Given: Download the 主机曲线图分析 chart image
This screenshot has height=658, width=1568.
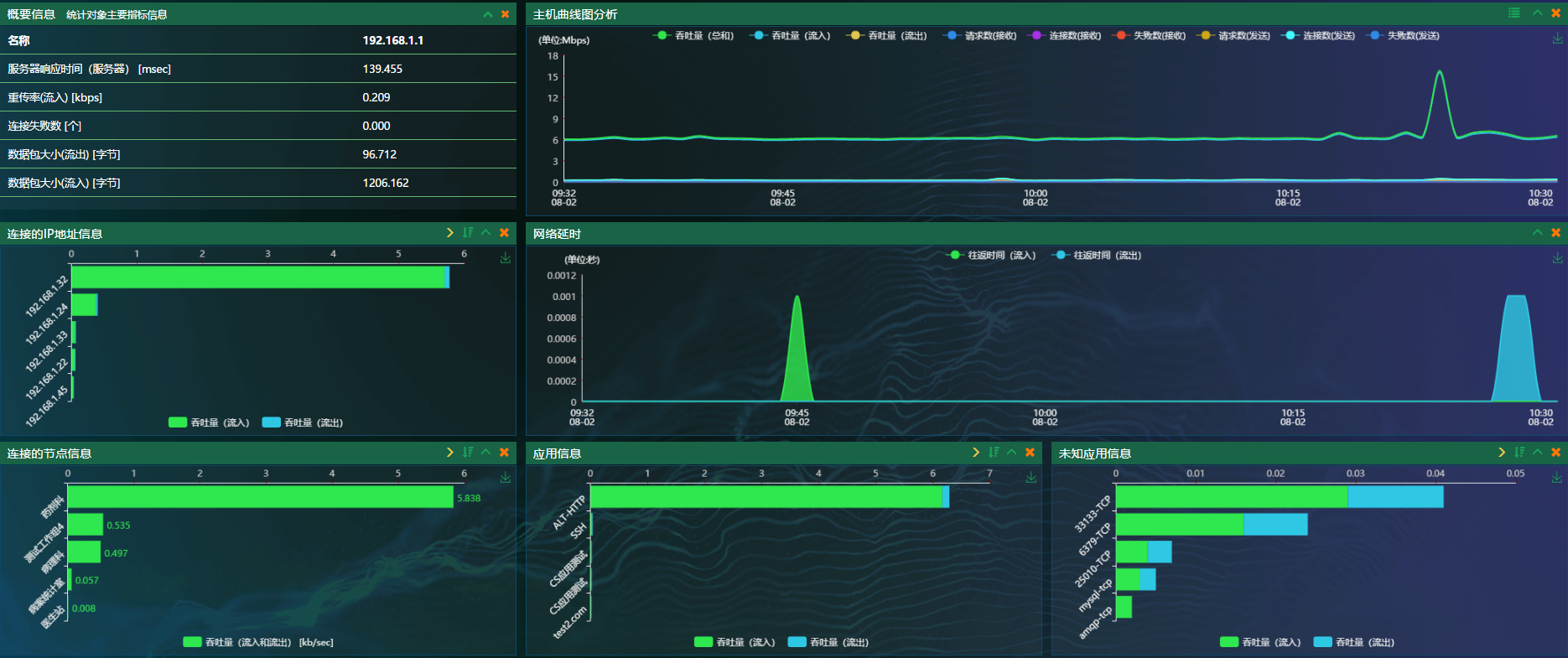Looking at the screenshot, I should (x=1557, y=39).
